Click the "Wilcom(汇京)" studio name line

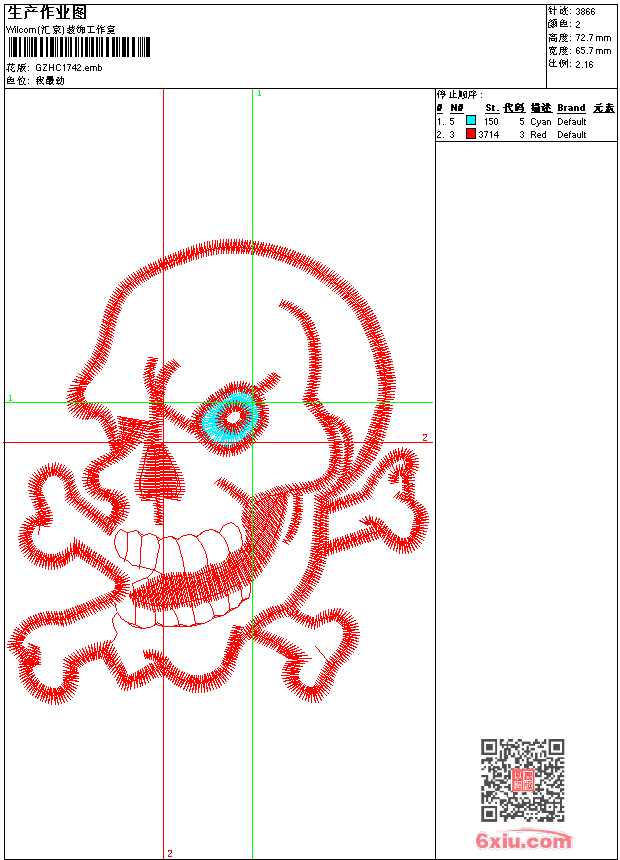61,30
